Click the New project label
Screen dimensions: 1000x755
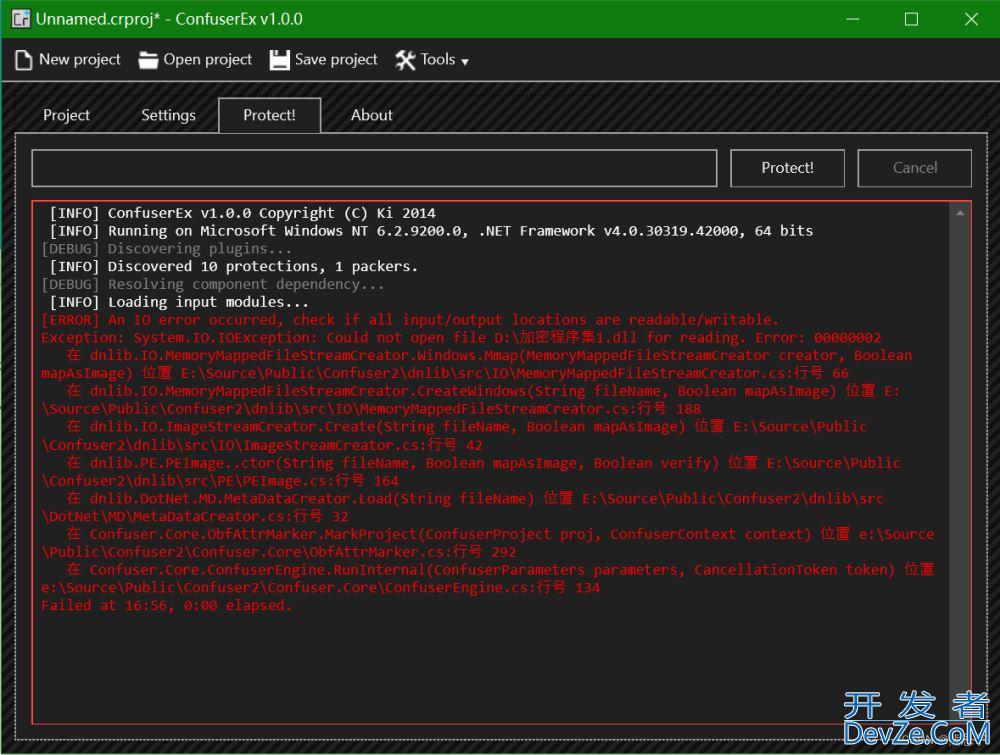tap(80, 59)
